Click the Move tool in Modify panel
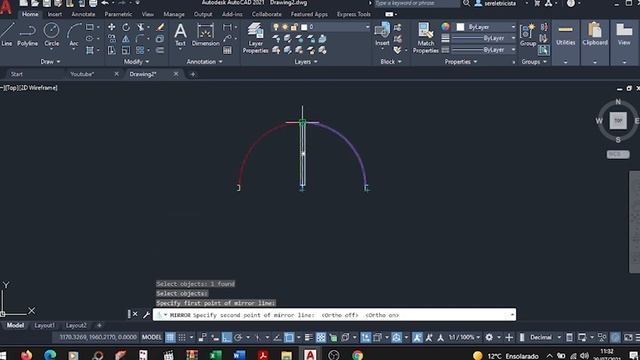Viewport: 640px width, 360px height. point(111,27)
